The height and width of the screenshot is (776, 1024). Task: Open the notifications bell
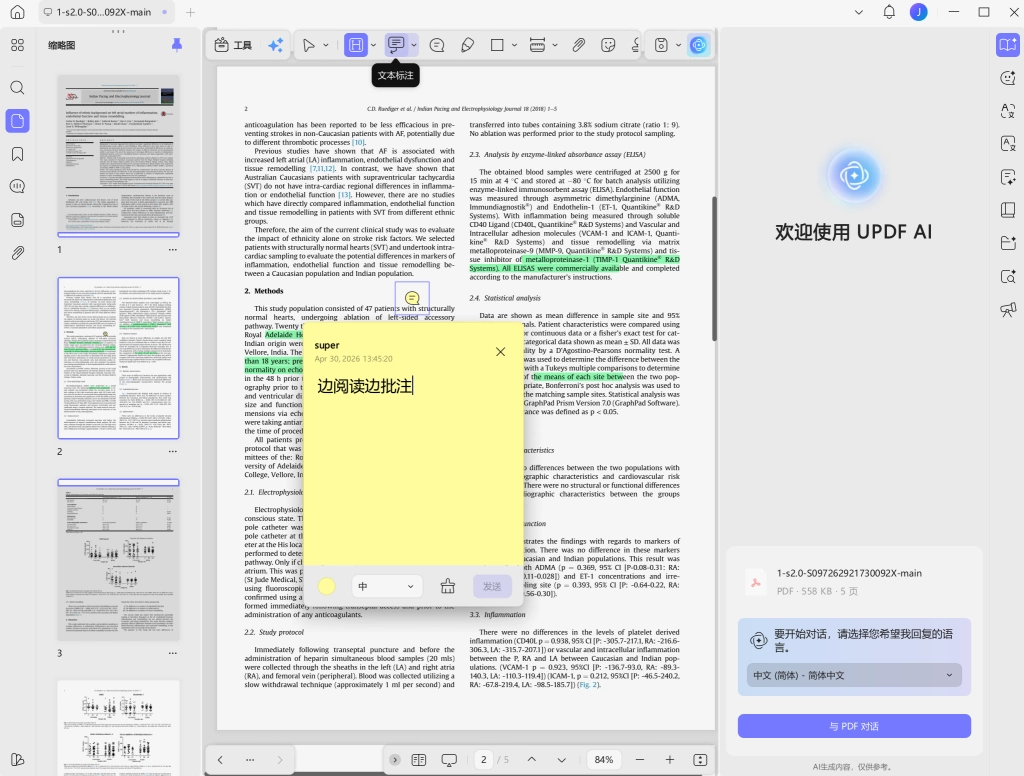[889, 12]
